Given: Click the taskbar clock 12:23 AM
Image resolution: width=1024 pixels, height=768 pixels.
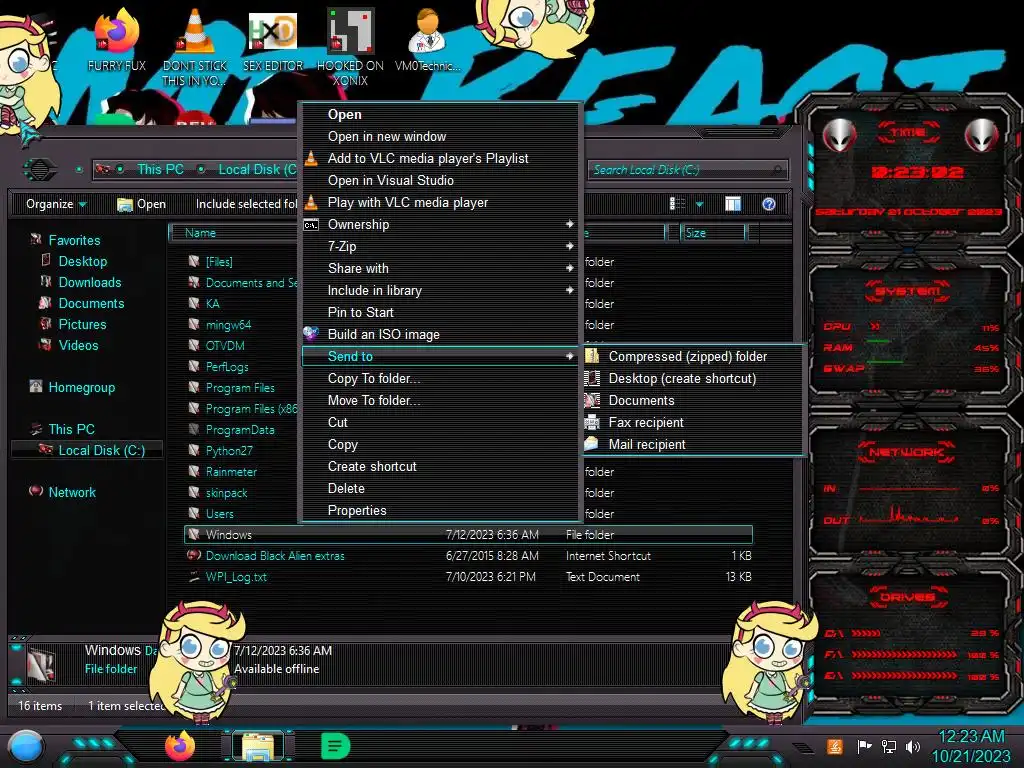Looking at the screenshot, I should pyautogui.click(x=971, y=736).
